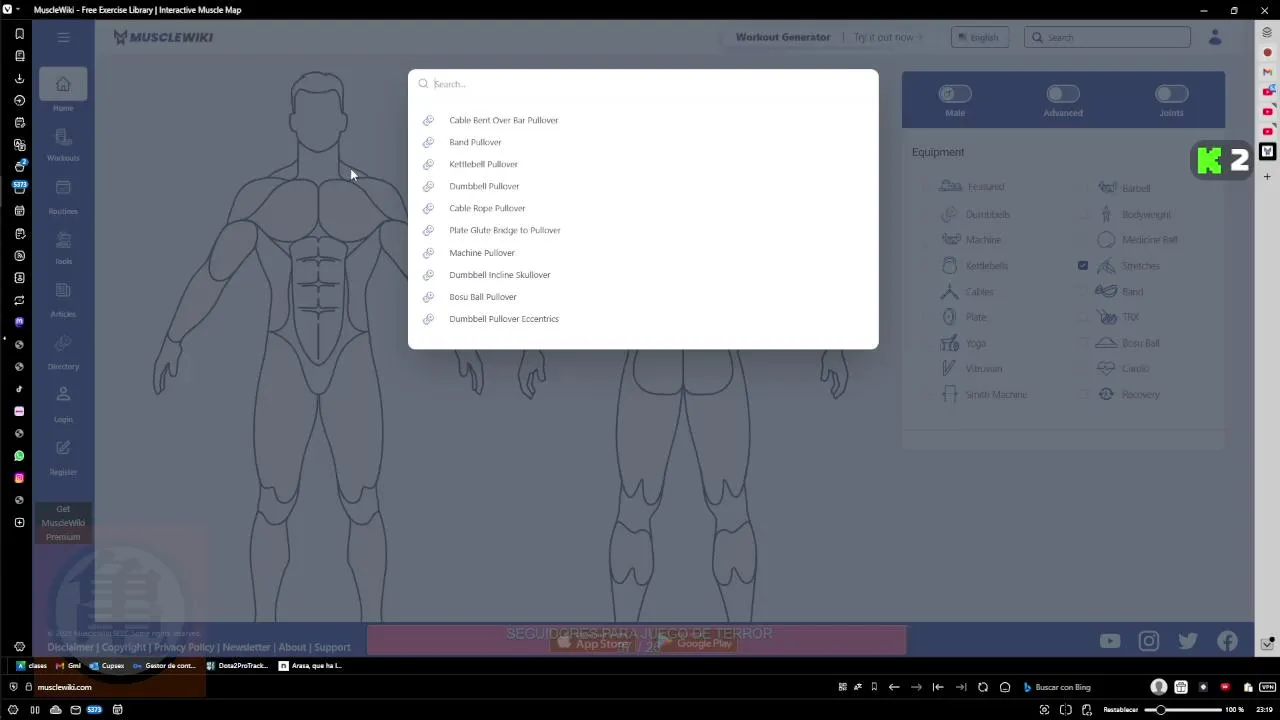
Task: Select Dumbbell Pullover Eccentrics search result
Action: (x=643, y=319)
